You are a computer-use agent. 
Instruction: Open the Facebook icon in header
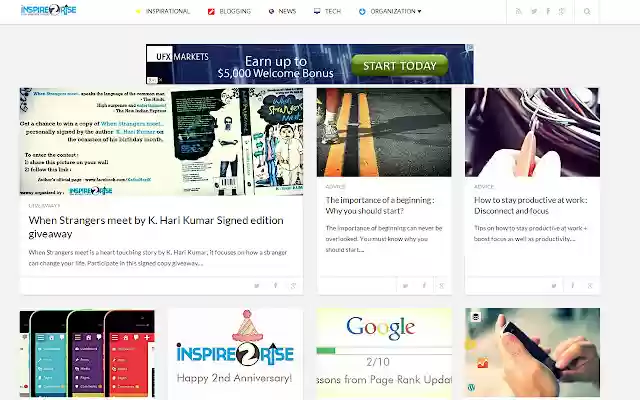pos(548,11)
